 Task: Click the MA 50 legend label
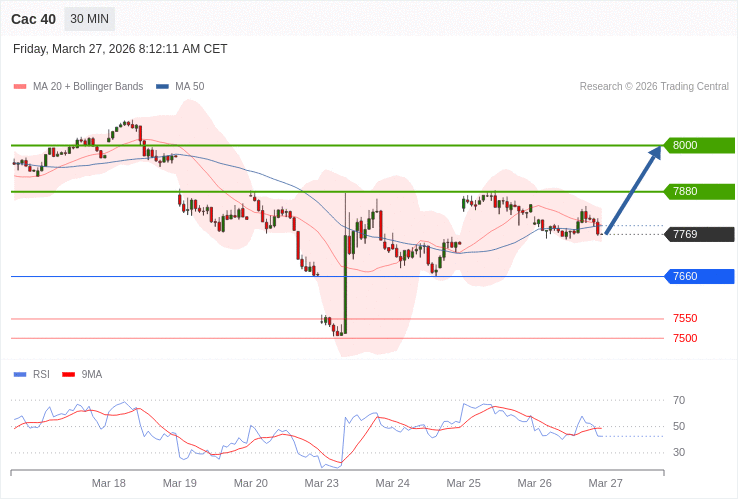tap(189, 87)
